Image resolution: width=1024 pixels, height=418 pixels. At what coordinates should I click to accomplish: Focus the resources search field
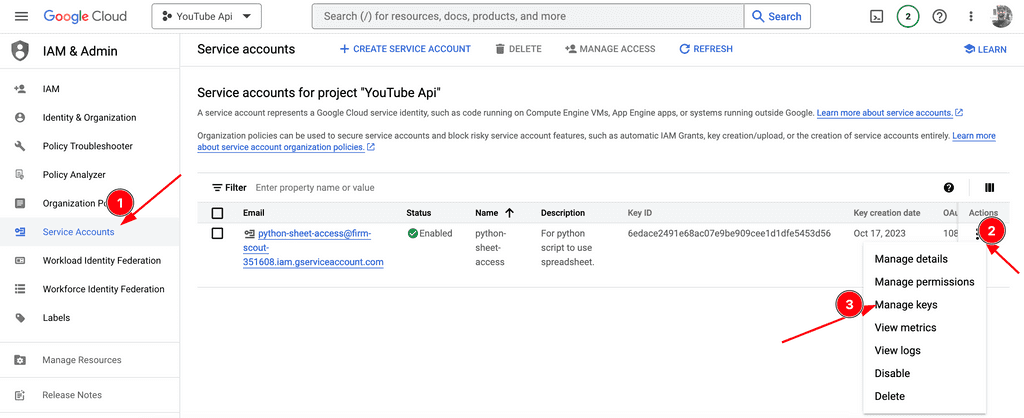point(528,16)
